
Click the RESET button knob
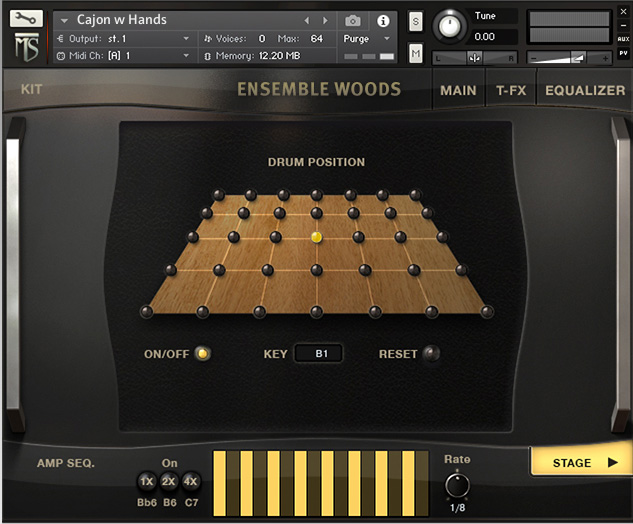click(432, 353)
